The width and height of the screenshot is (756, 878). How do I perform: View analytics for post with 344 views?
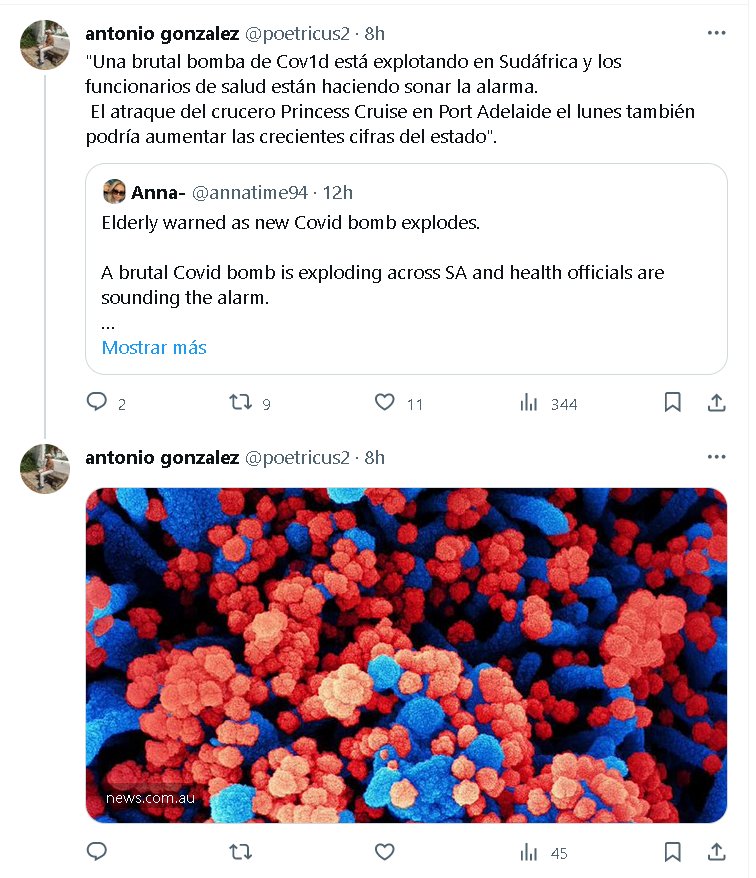click(530, 403)
